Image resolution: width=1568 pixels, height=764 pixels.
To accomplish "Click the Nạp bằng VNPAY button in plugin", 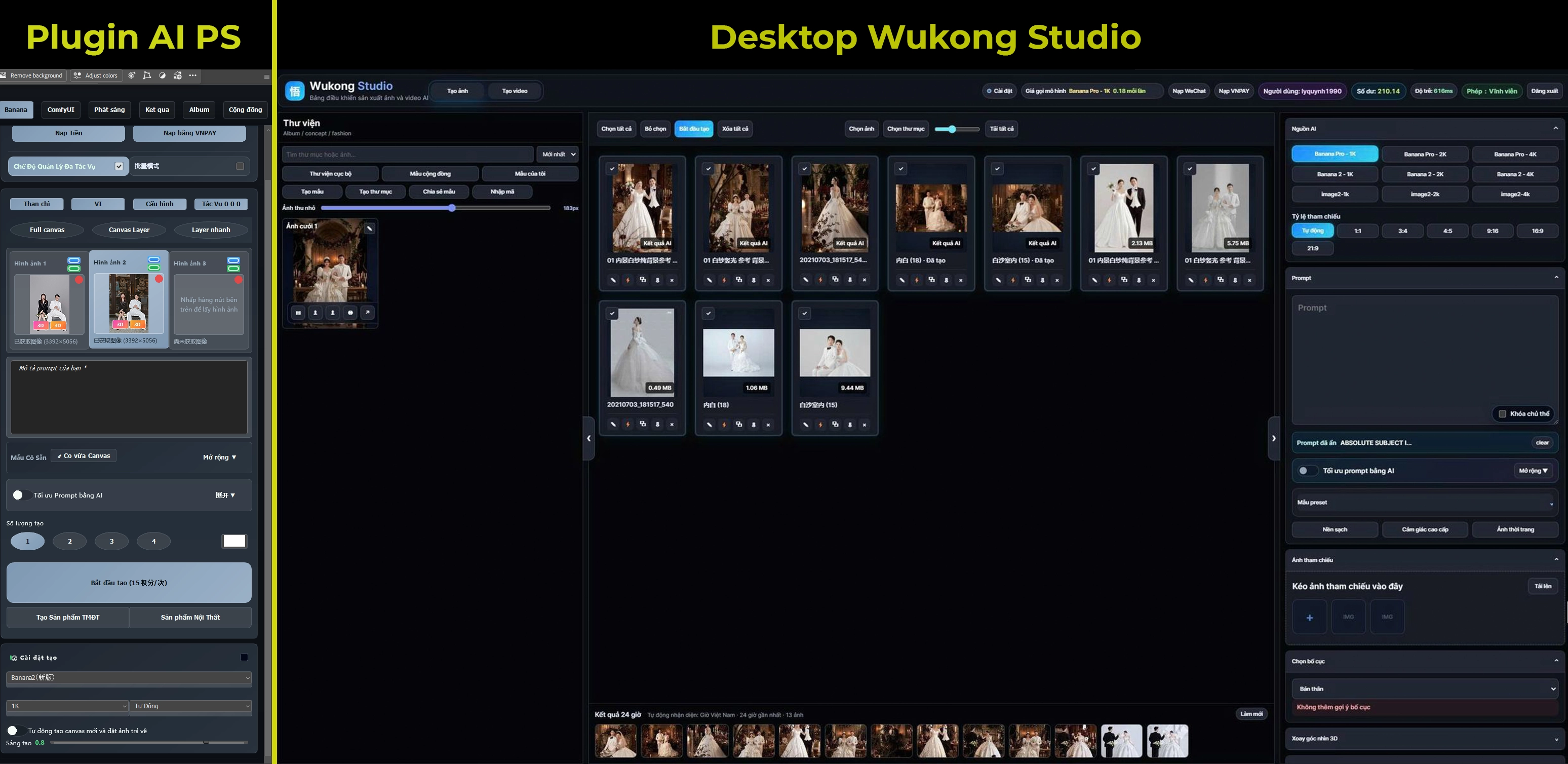I will pos(190,133).
